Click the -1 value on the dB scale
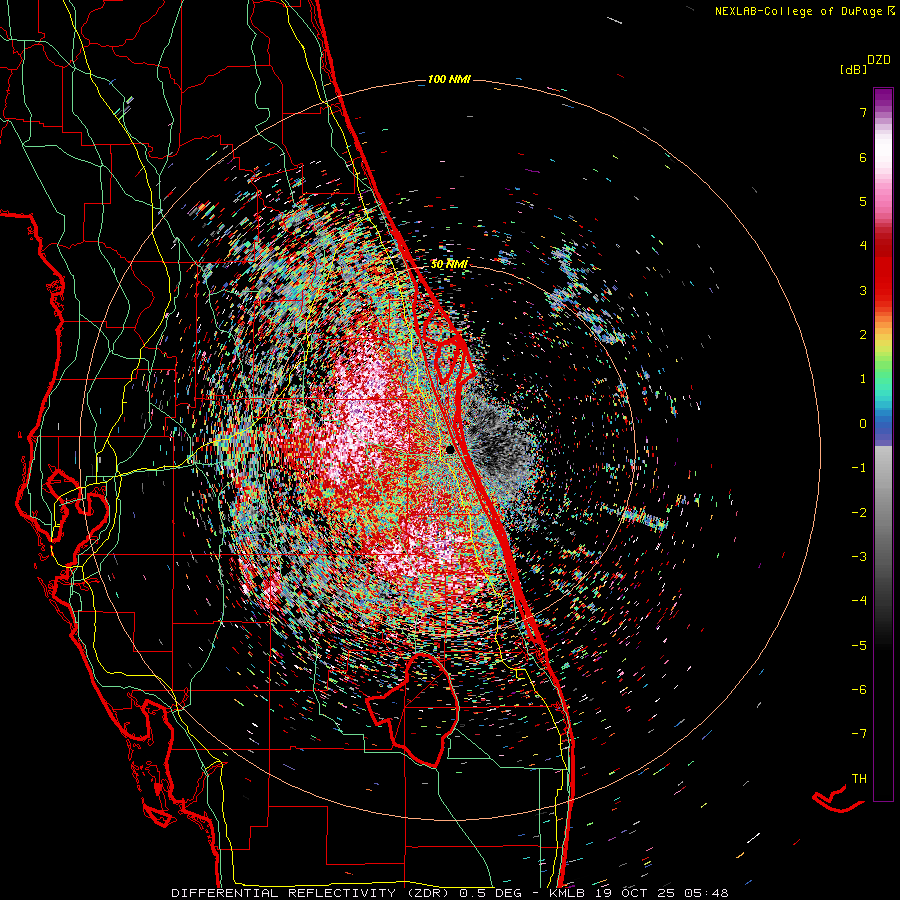Viewport: 900px width, 900px height. point(859,468)
